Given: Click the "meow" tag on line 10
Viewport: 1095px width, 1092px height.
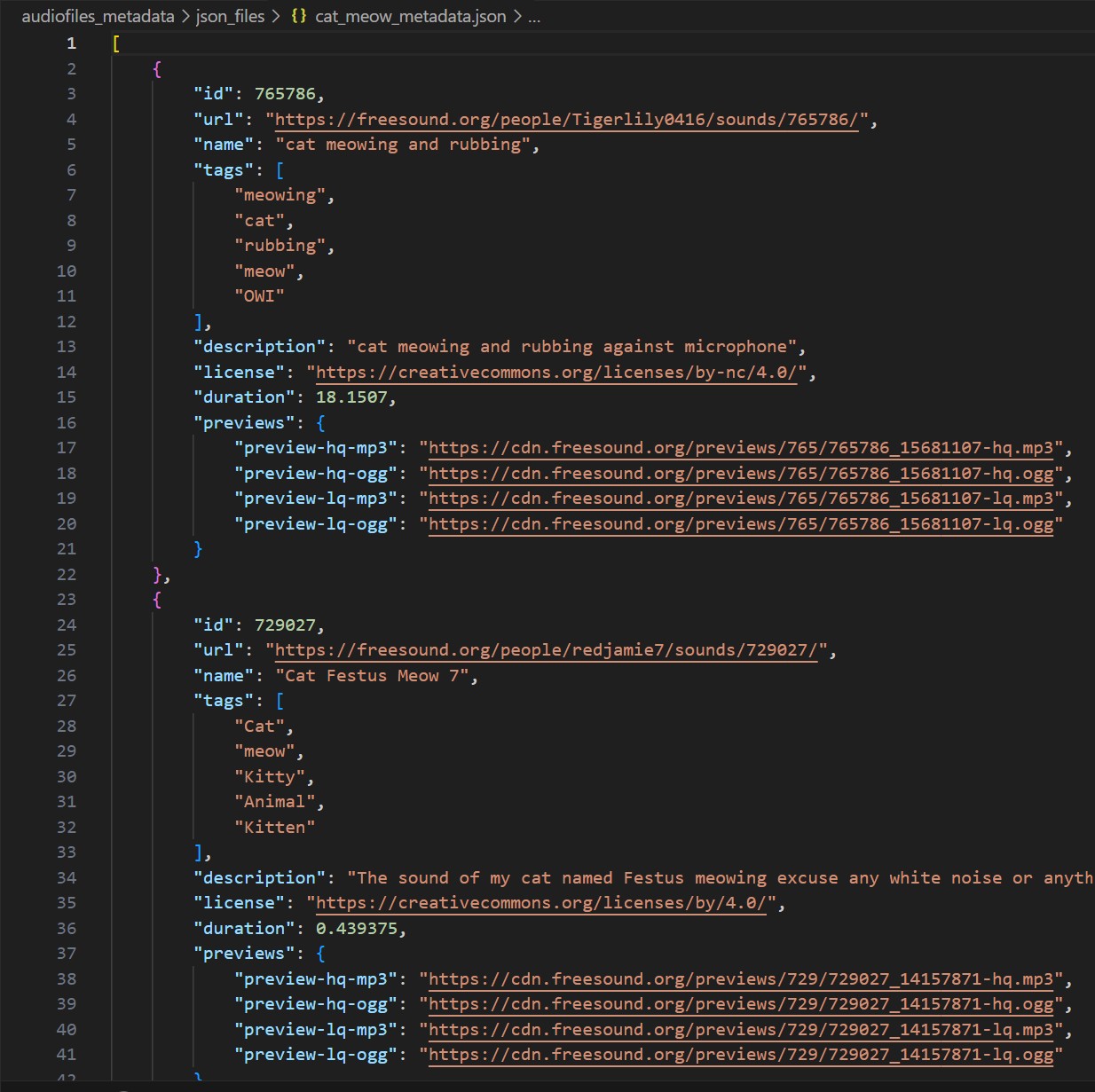Looking at the screenshot, I should [x=264, y=271].
